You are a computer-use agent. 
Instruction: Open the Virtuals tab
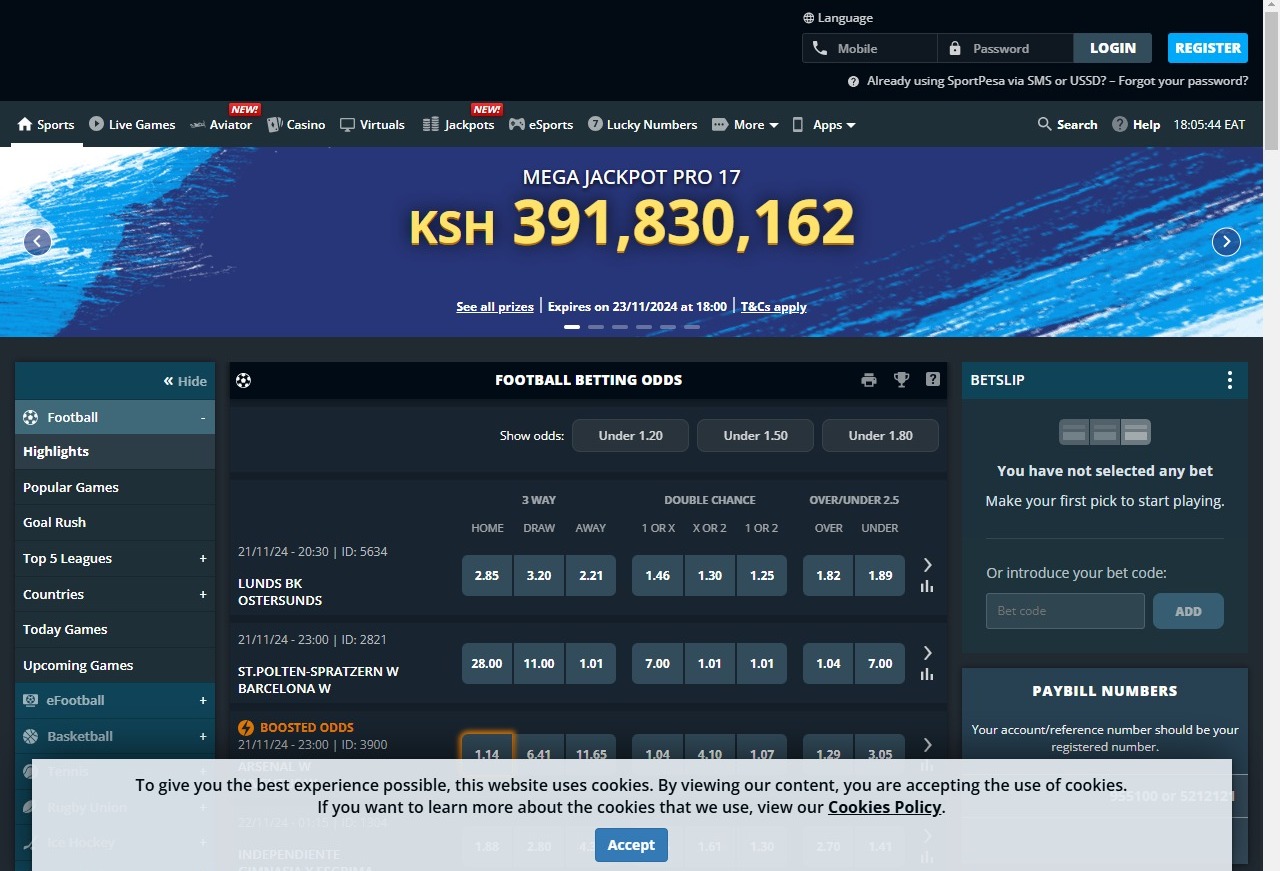[x=372, y=124]
